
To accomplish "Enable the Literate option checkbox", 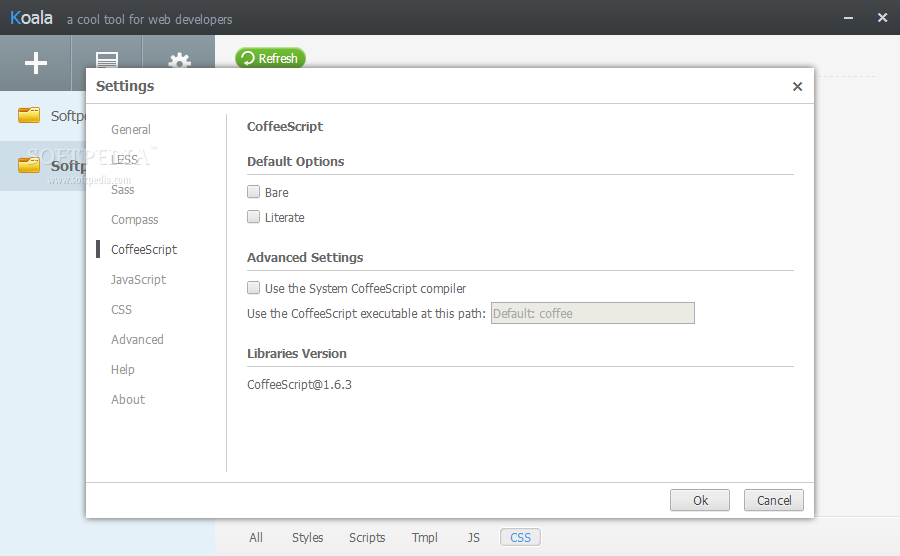I will pyautogui.click(x=253, y=217).
